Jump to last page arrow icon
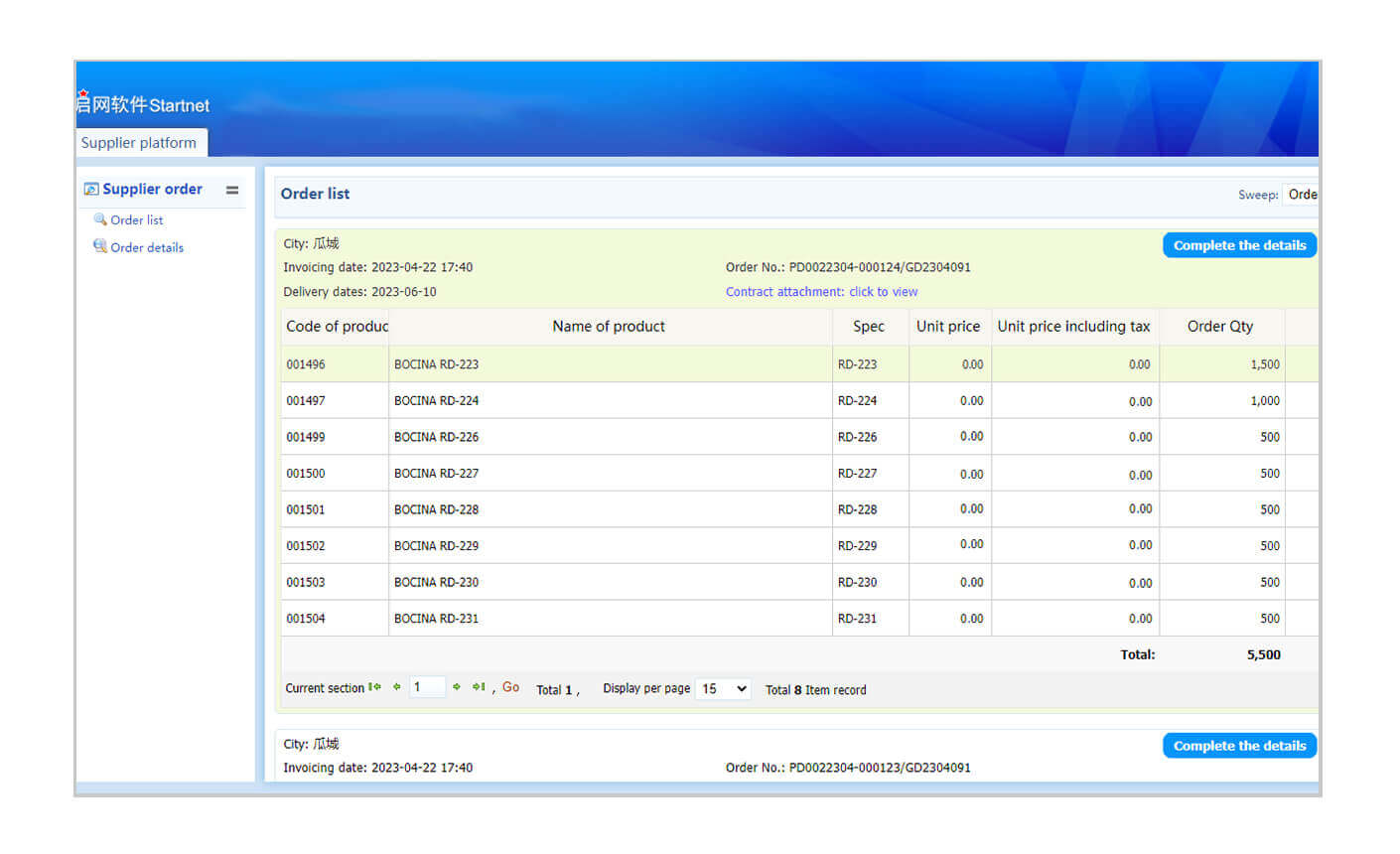 click(x=479, y=687)
